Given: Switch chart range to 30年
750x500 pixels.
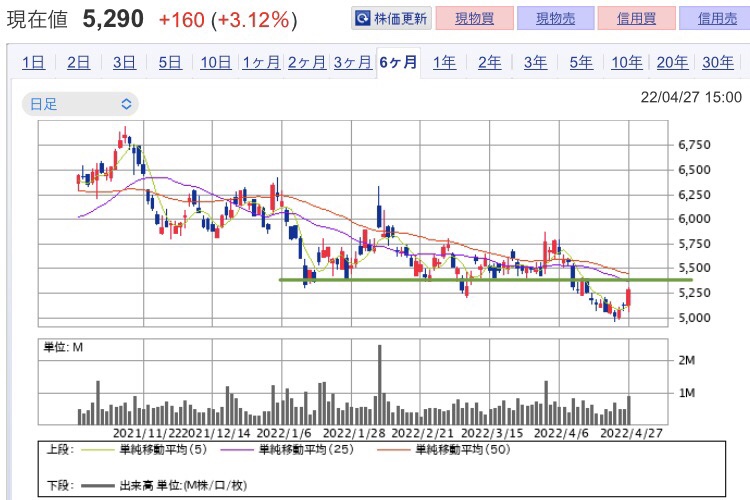Looking at the screenshot, I should point(718,62).
